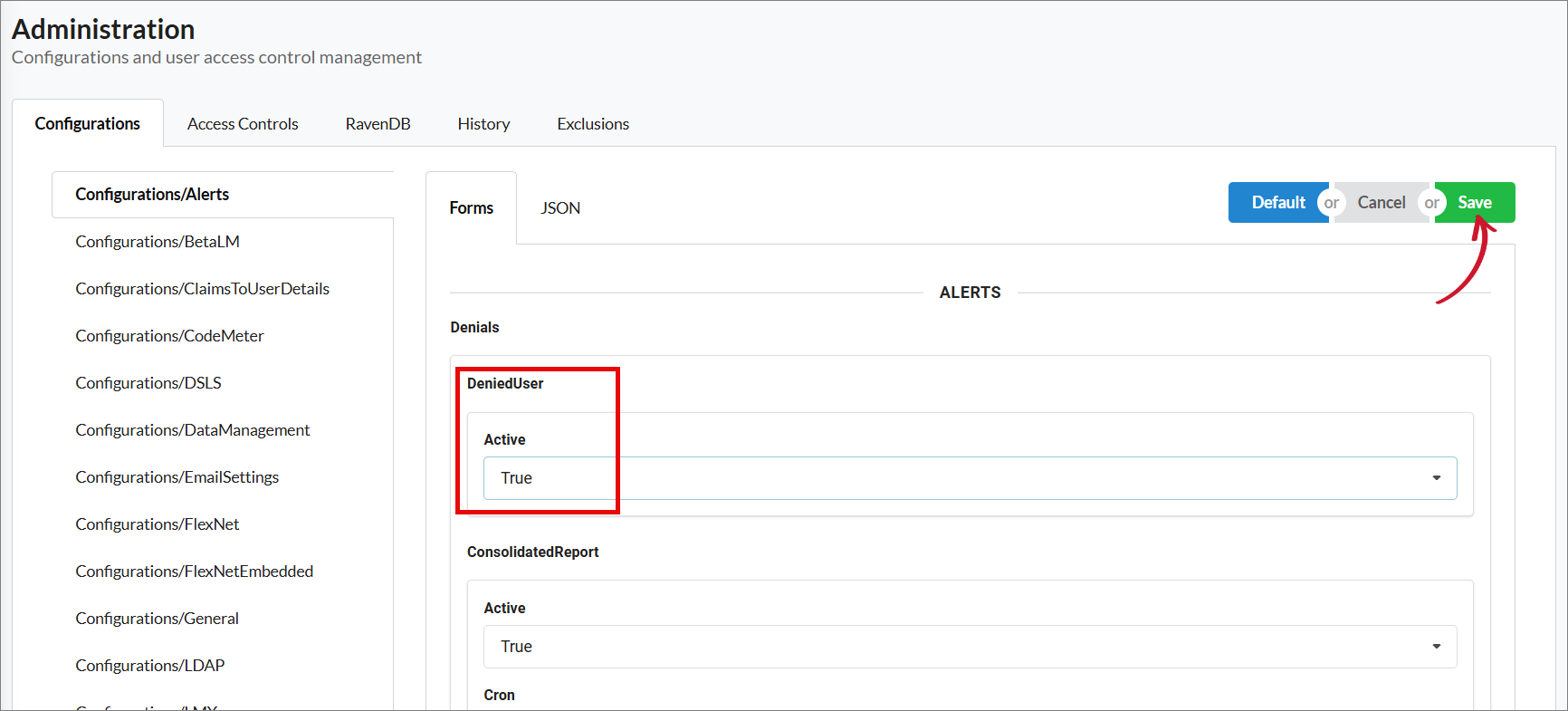Image resolution: width=1568 pixels, height=711 pixels.
Task: Select Configurations/Alerts in sidebar
Action: point(223,195)
